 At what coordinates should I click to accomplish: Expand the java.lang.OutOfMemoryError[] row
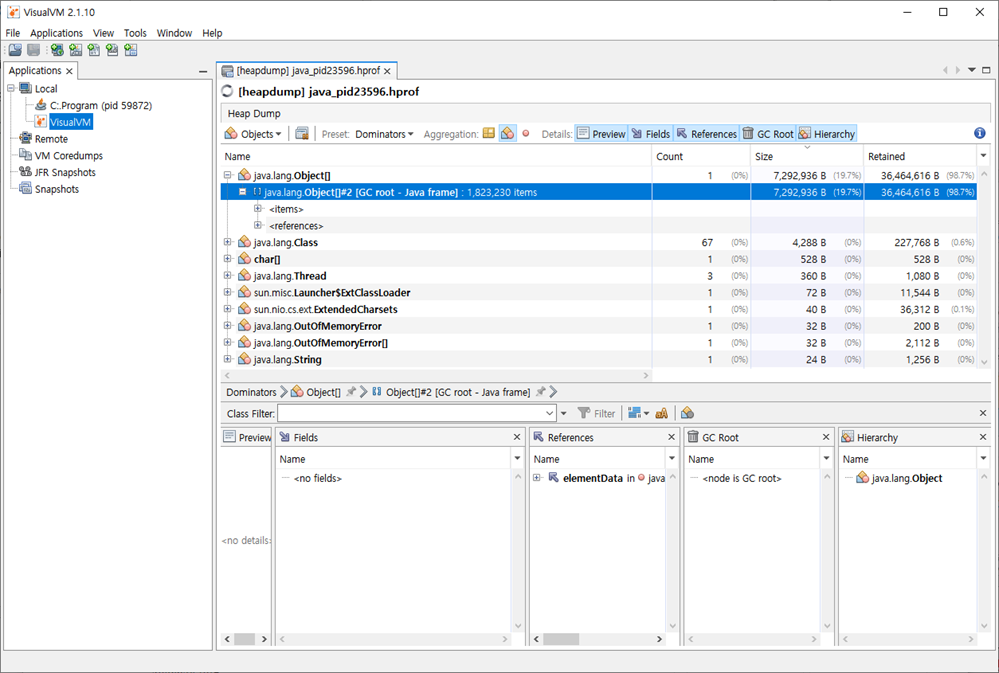[x=227, y=342]
